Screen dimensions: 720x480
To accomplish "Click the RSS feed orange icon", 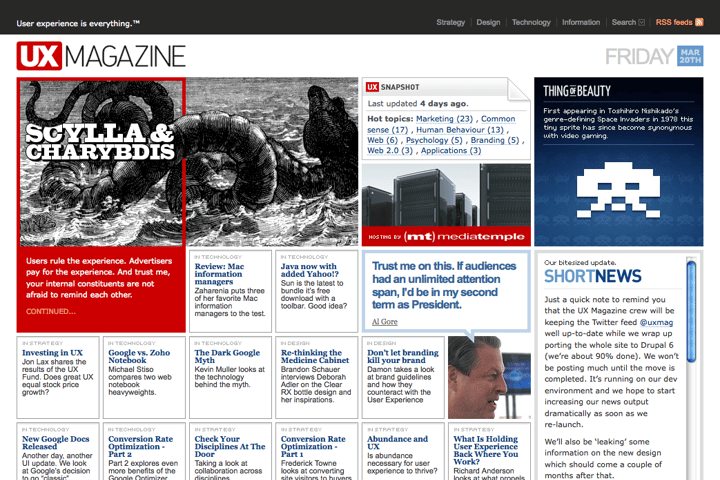I will 699,22.
